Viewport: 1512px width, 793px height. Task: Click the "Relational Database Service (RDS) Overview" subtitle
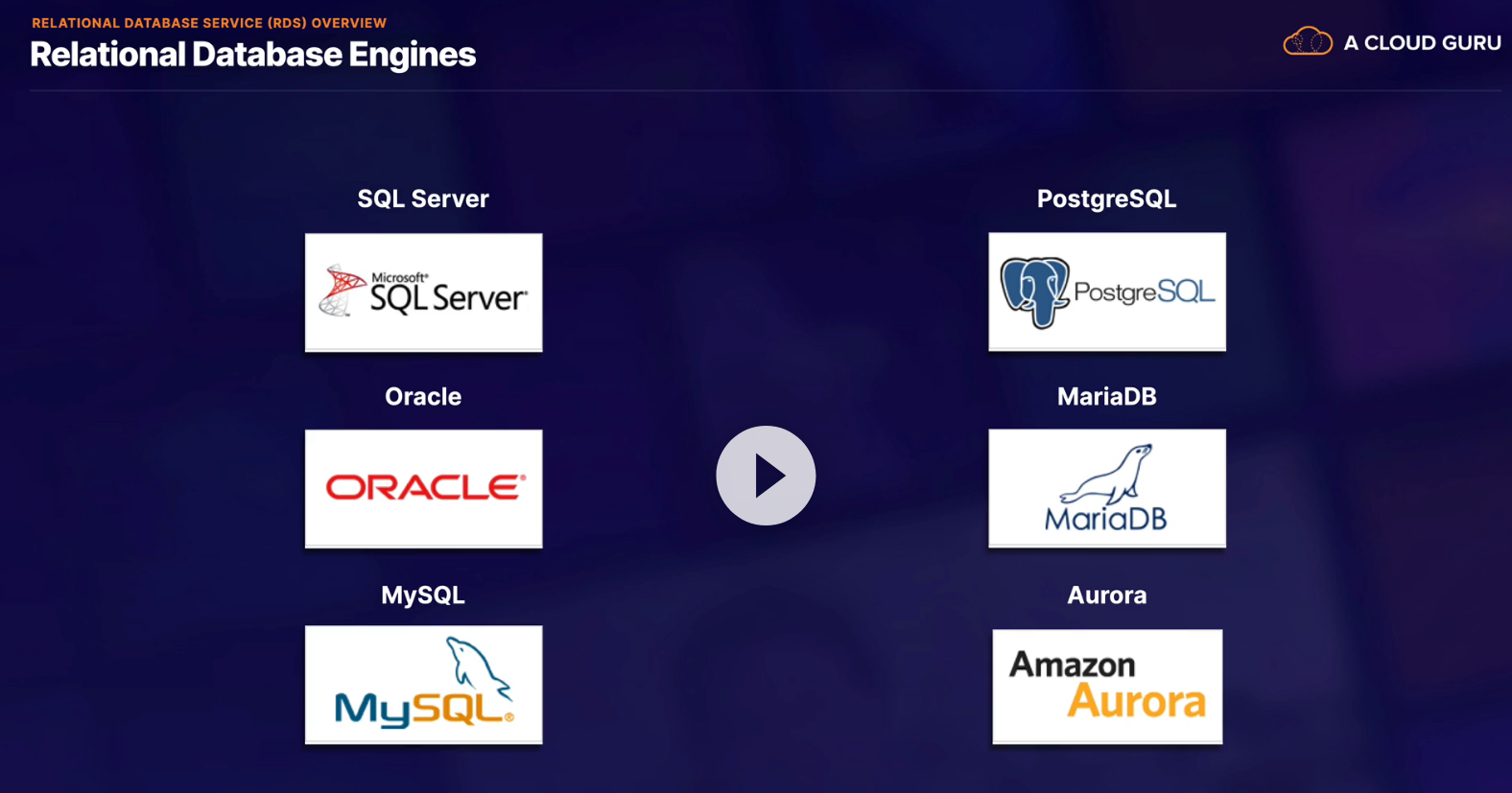(209, 23)
